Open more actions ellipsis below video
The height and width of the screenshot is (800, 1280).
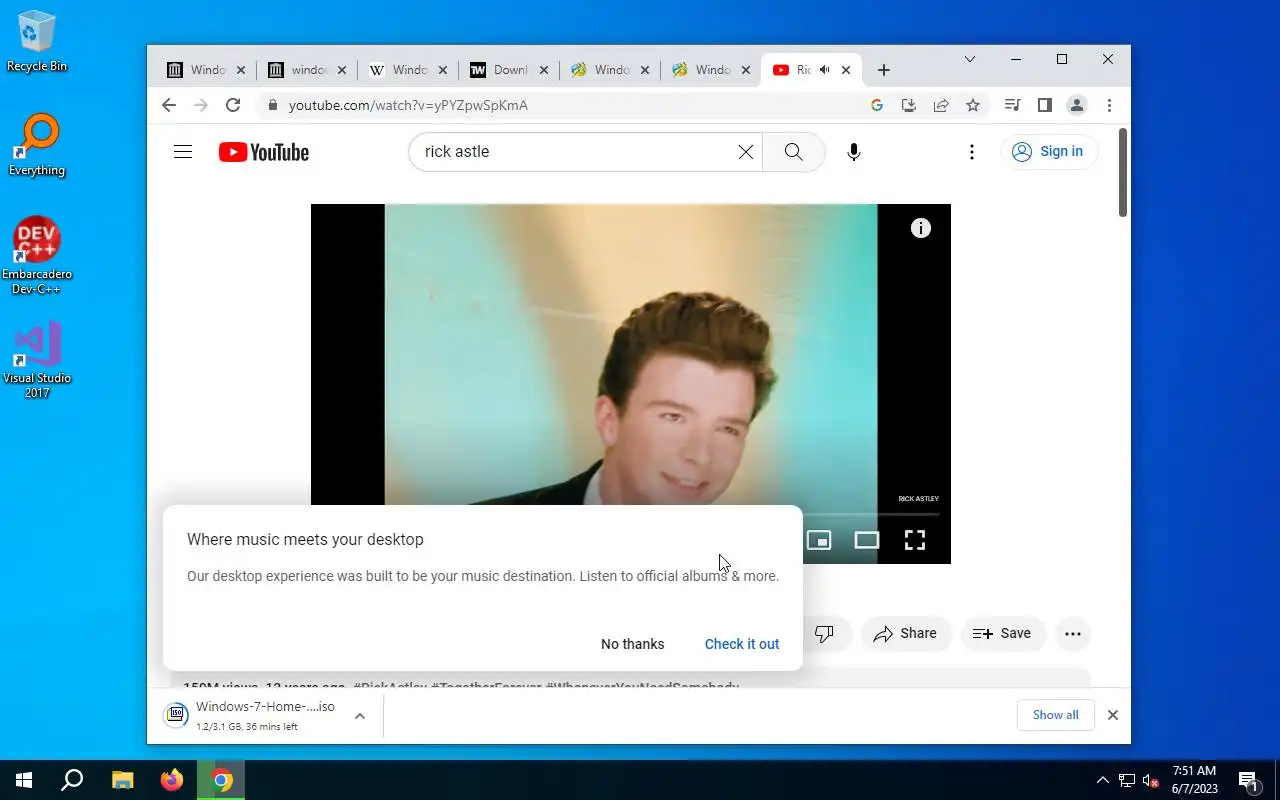coord(1073,633)
